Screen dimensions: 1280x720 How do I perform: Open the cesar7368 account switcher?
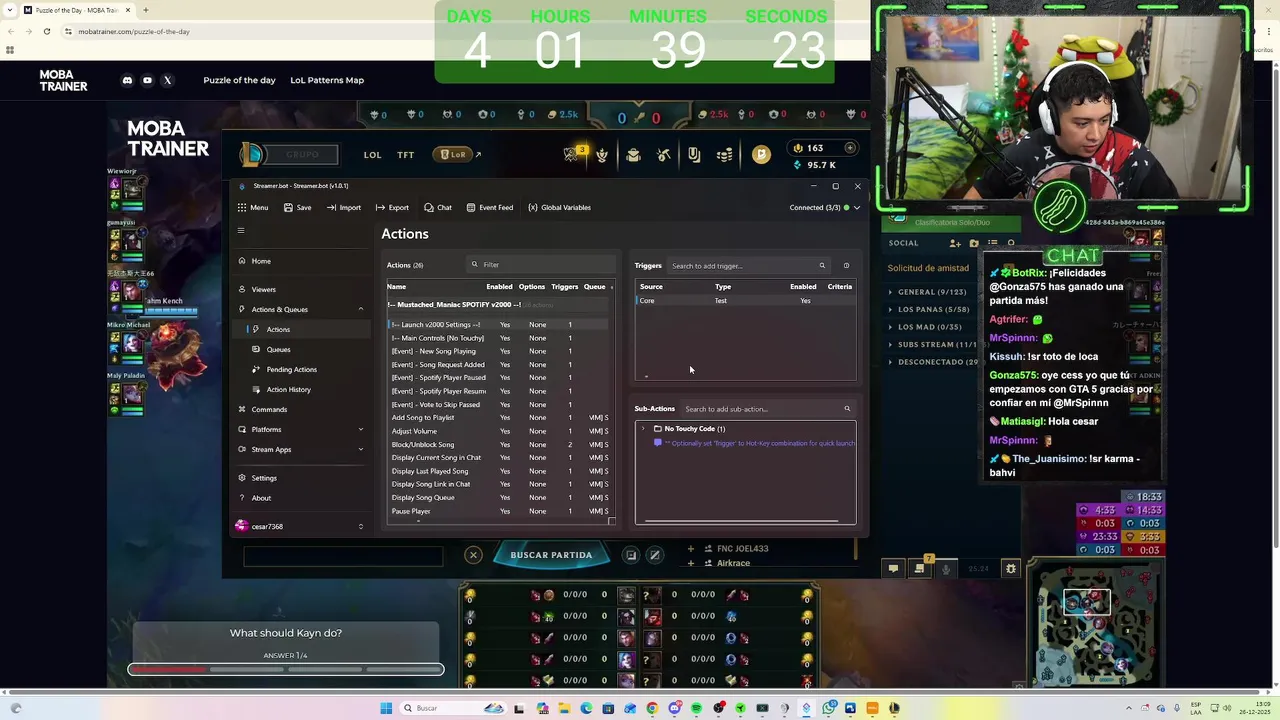(300, 526)
